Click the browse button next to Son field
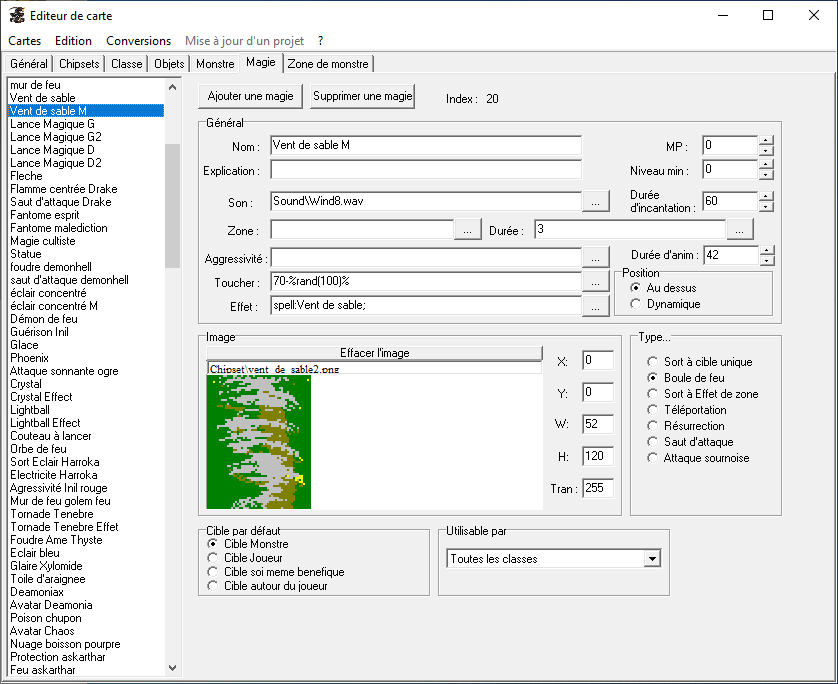 [x=595, y=201]
